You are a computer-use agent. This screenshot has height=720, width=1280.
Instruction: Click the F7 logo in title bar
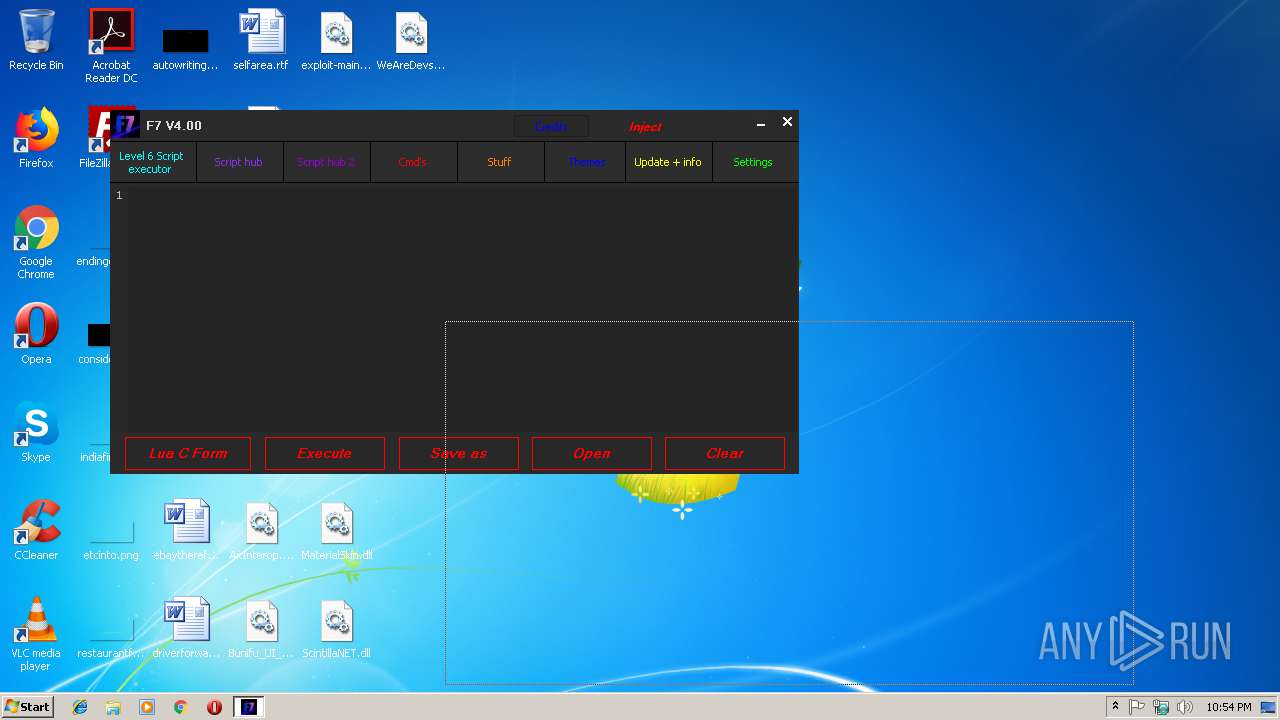coord(125,125)
